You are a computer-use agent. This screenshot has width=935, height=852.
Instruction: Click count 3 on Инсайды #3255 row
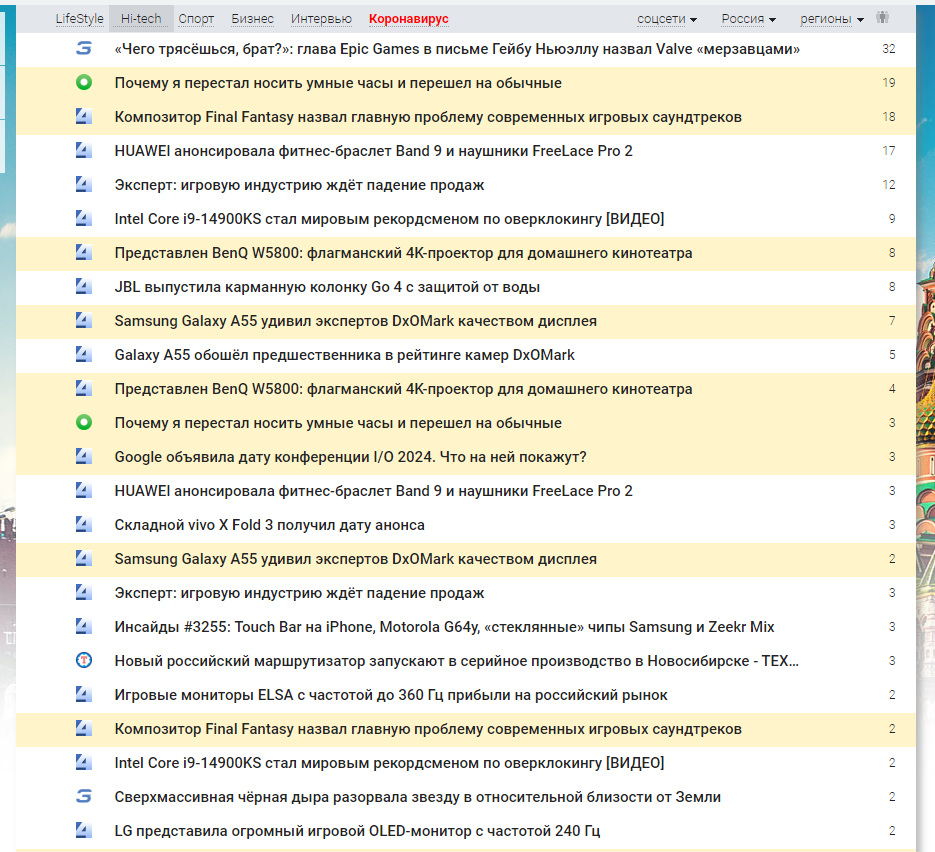pos(892,627)
